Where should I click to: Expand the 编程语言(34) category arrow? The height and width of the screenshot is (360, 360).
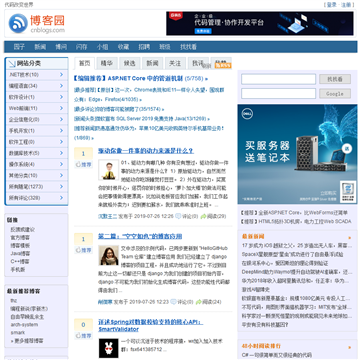click(x=61, y=86)
